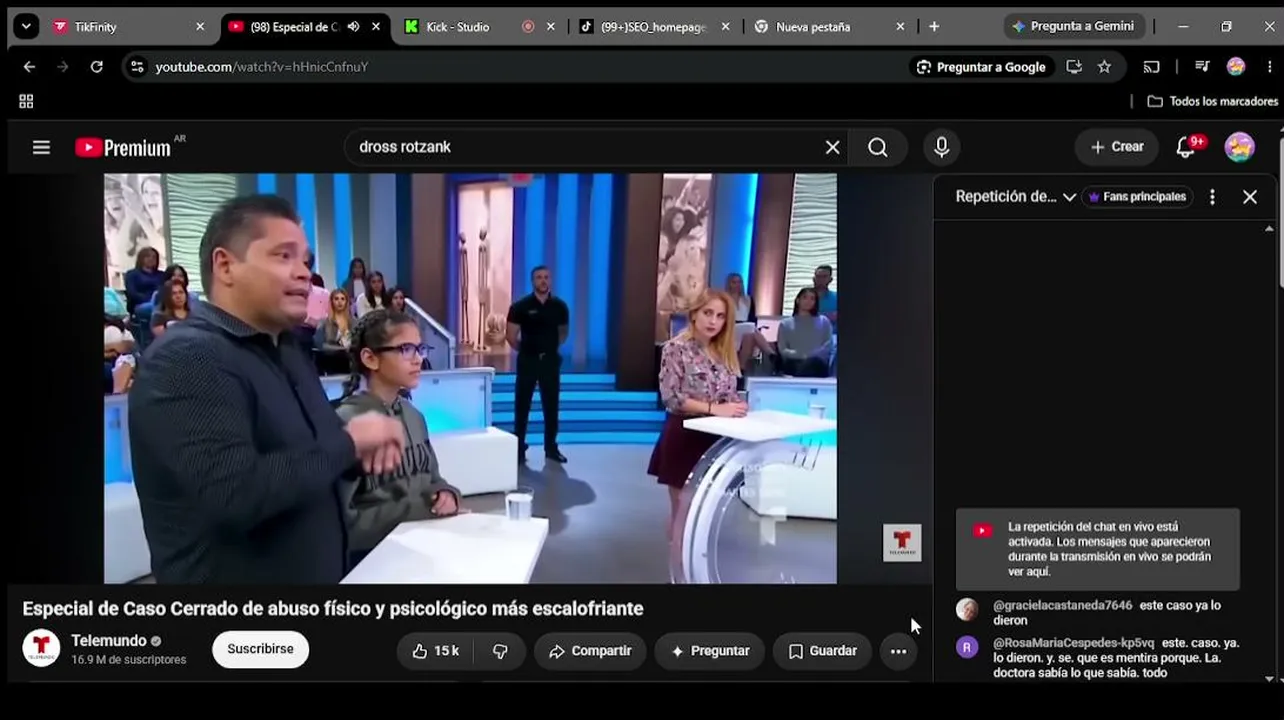This screenshot has width=1284, height=720.
Task: Open the media controls icon
Action: 1203,67
